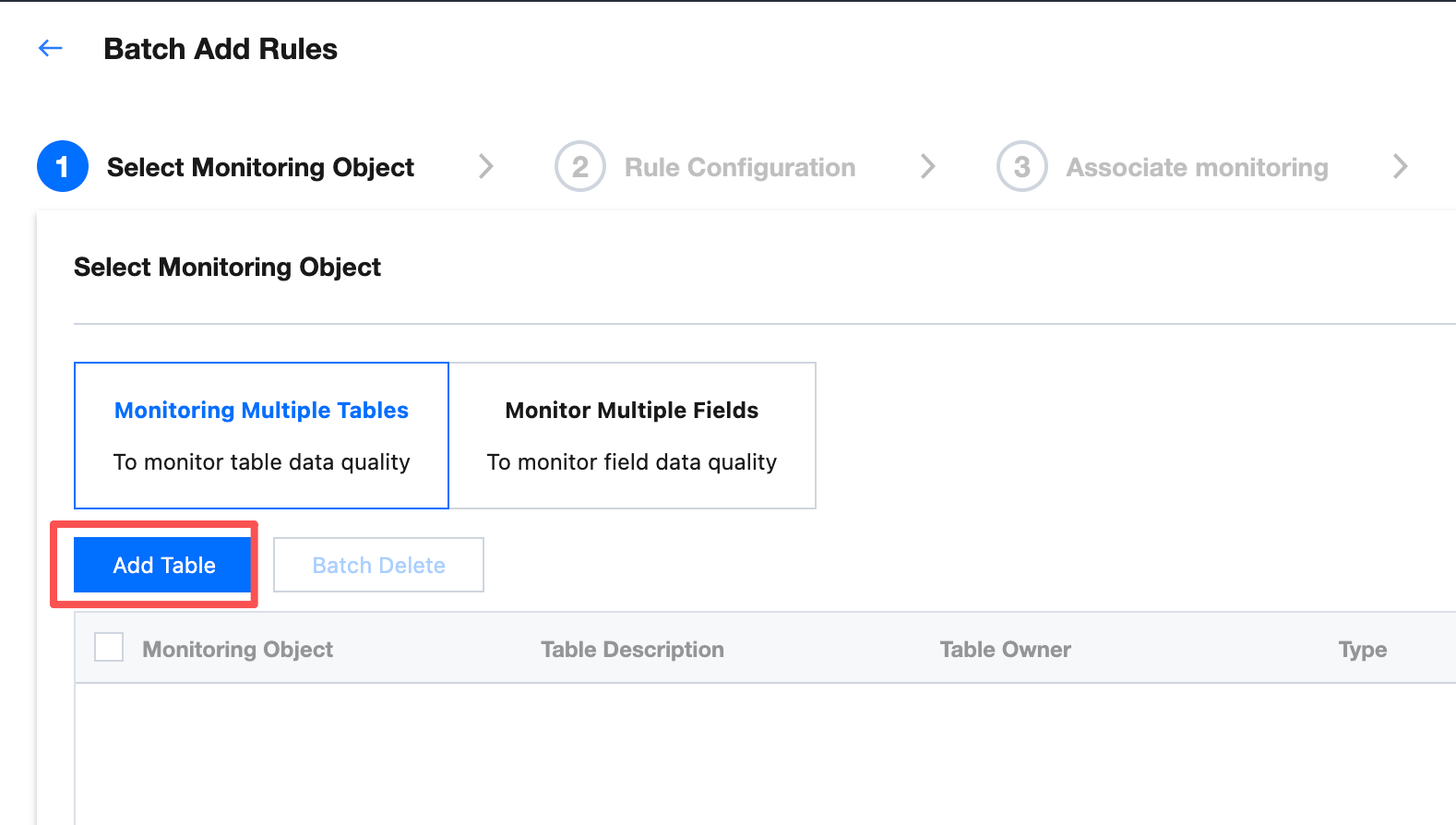Image resolution: width=1456 pixels, height=825 pixels.
Task: Open the Rule Configuration step label
Action: coord(740,168)
